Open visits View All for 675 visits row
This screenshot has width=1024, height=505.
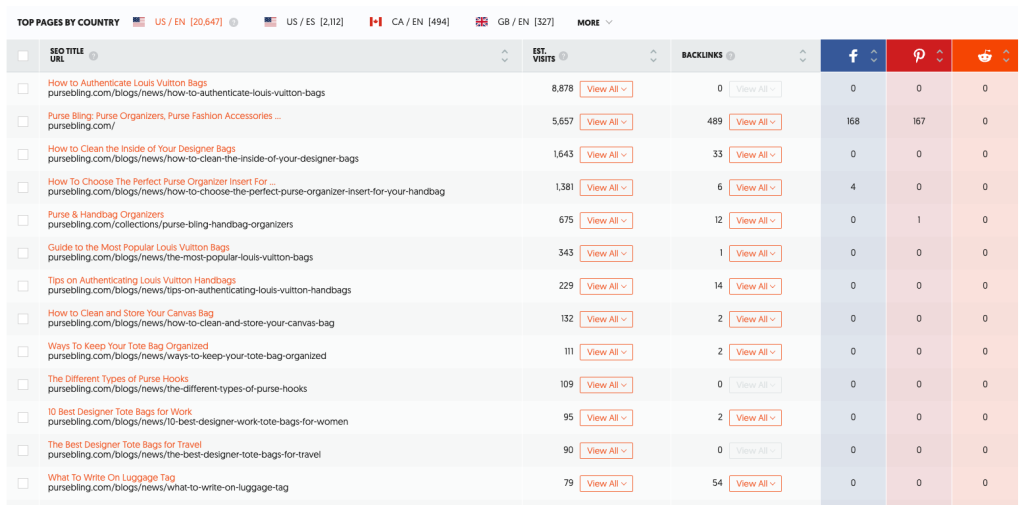click(x=606, y=220)
